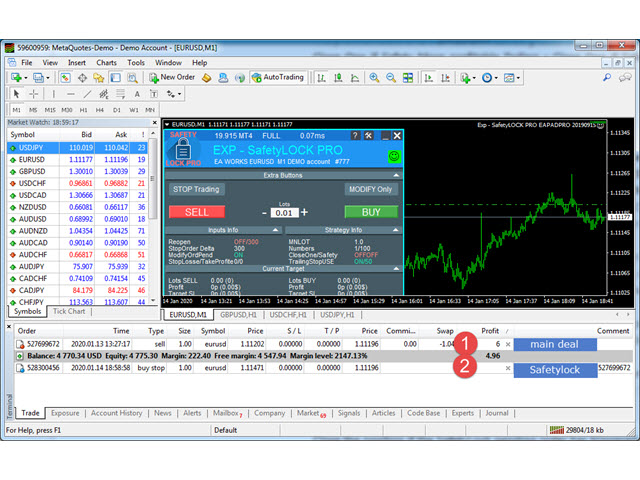Toggle the Market Watch window icon
640x480 pixels.
pos(65,78)
